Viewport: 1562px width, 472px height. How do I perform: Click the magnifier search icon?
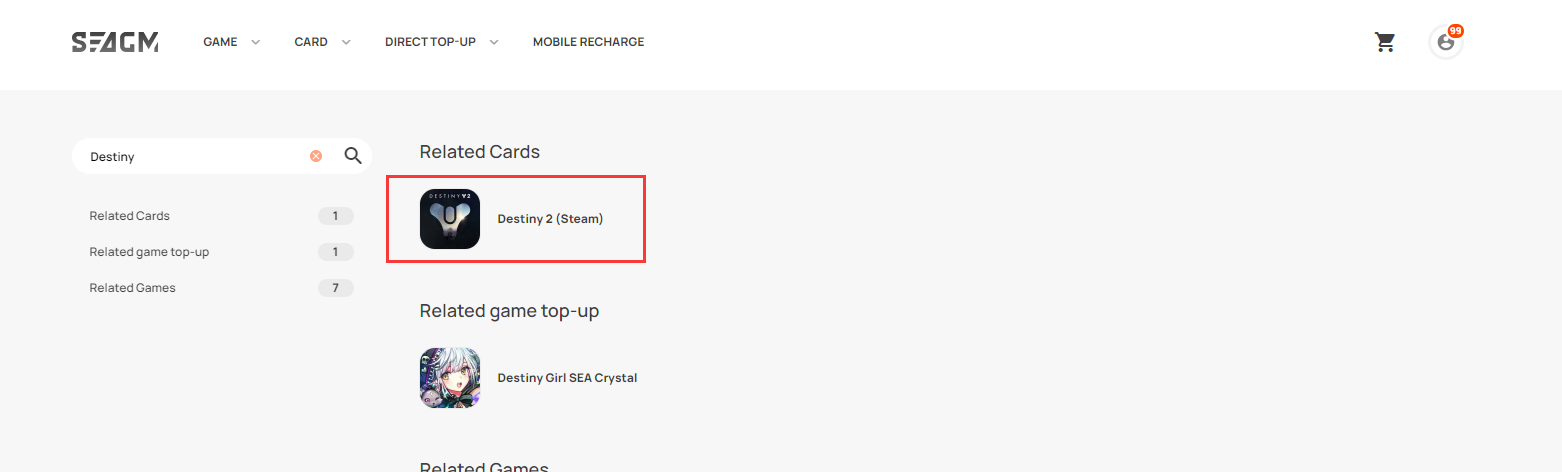[352, 156]
